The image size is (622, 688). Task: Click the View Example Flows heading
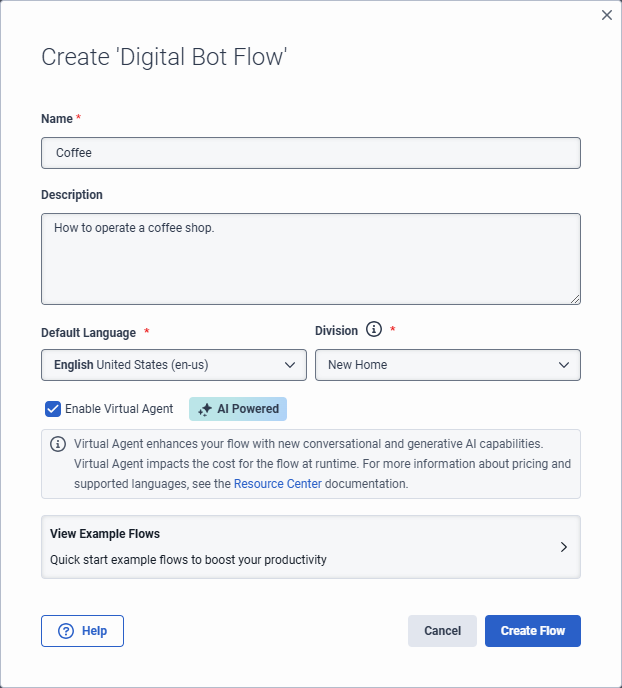click(105, 534)
